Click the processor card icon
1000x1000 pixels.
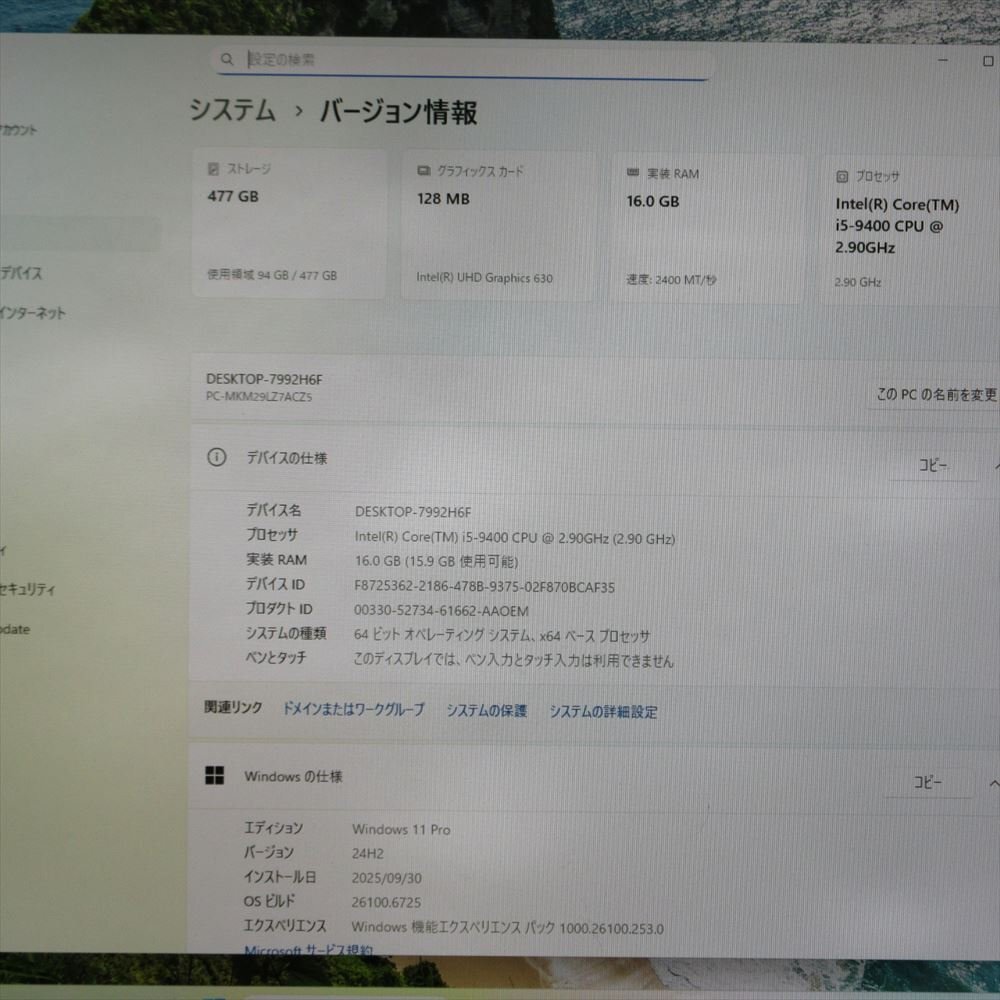coord(842,177)
